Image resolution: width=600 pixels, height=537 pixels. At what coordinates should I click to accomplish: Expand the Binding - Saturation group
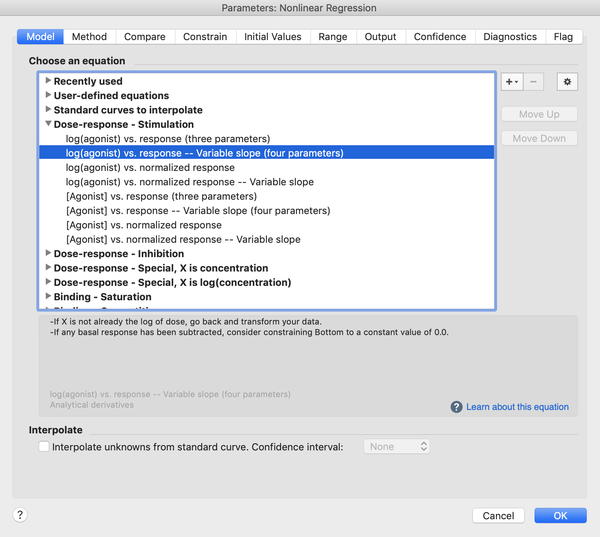pyautogui.click(x=48, y=296)
